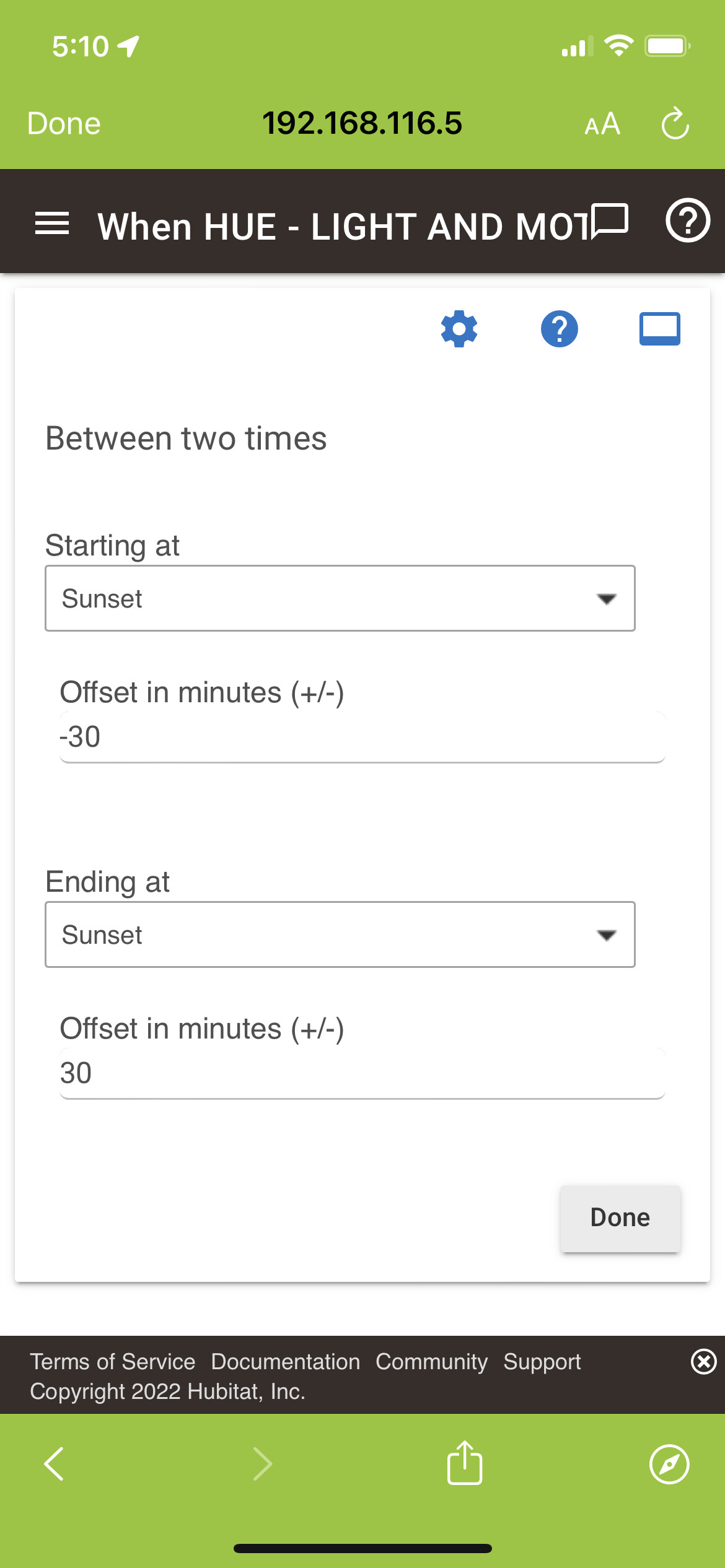The width and height of the screenshot is (725, 1568).
Task: Click the gray Done button in form
Action: [620, 1218]
